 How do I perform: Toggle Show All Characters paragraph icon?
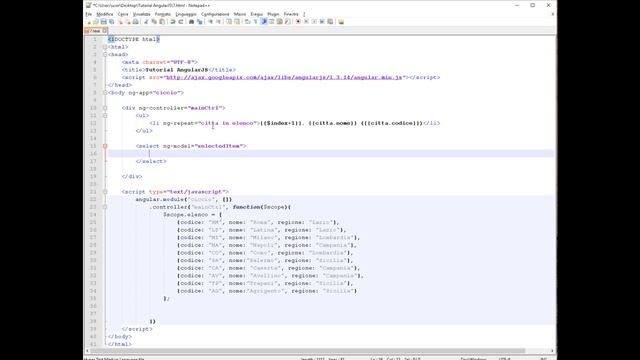(x=255, y=22)
